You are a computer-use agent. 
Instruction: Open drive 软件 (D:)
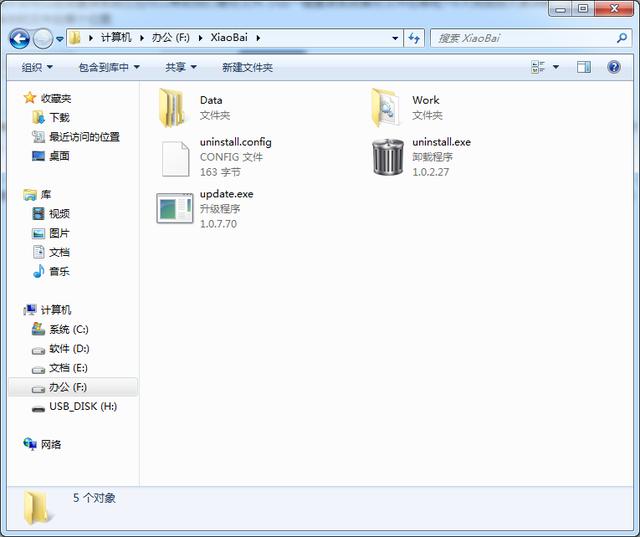69,348
